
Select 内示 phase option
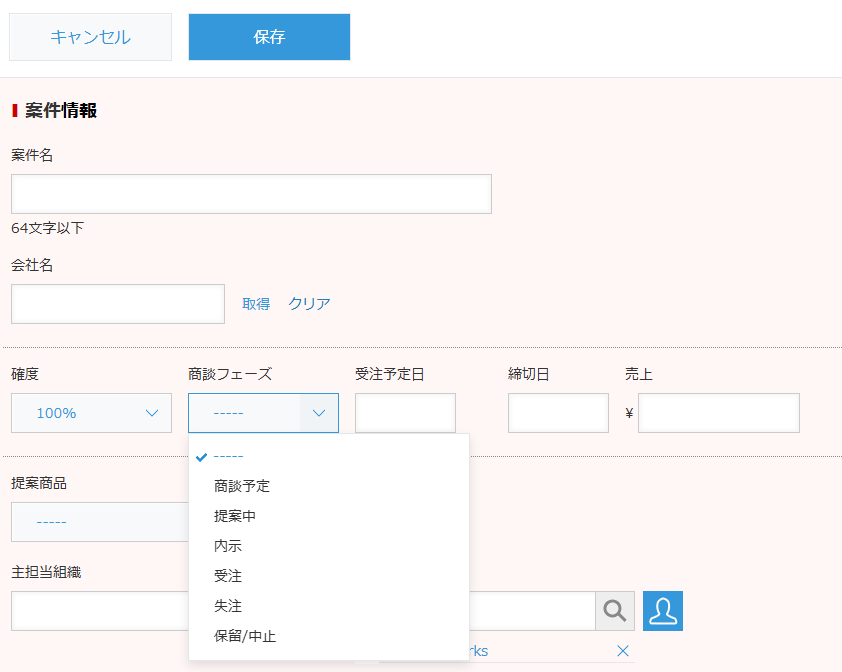(329, 546)
